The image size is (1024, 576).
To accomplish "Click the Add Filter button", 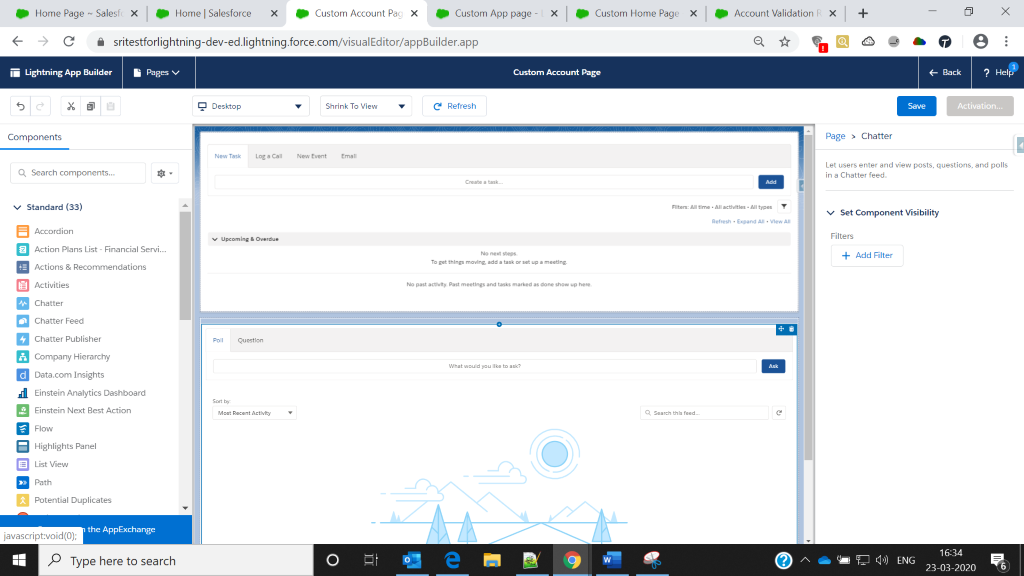I will (x=867, y=256).
